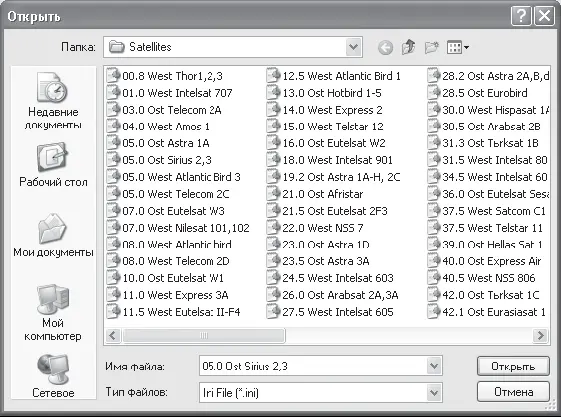Select file icon of 28.5 Ost Eurobird
The height and width of the screenshot is (417, 561).
434,93
